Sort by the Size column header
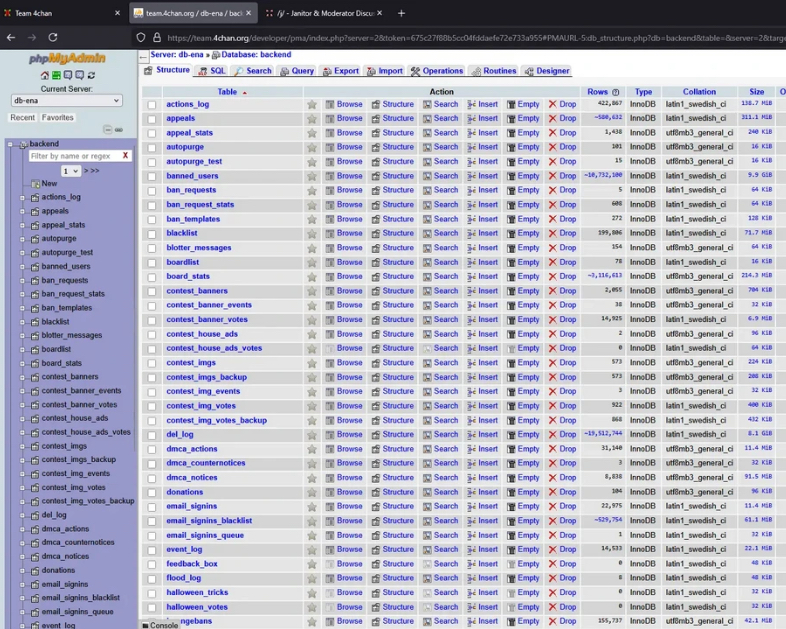 (756, 92)
